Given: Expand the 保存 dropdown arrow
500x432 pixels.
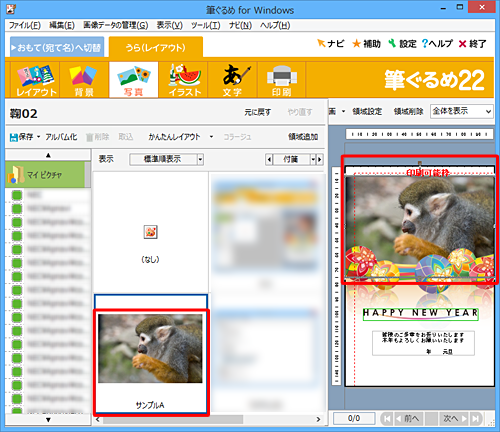Looking at the screenshot, I should [39, 137].
